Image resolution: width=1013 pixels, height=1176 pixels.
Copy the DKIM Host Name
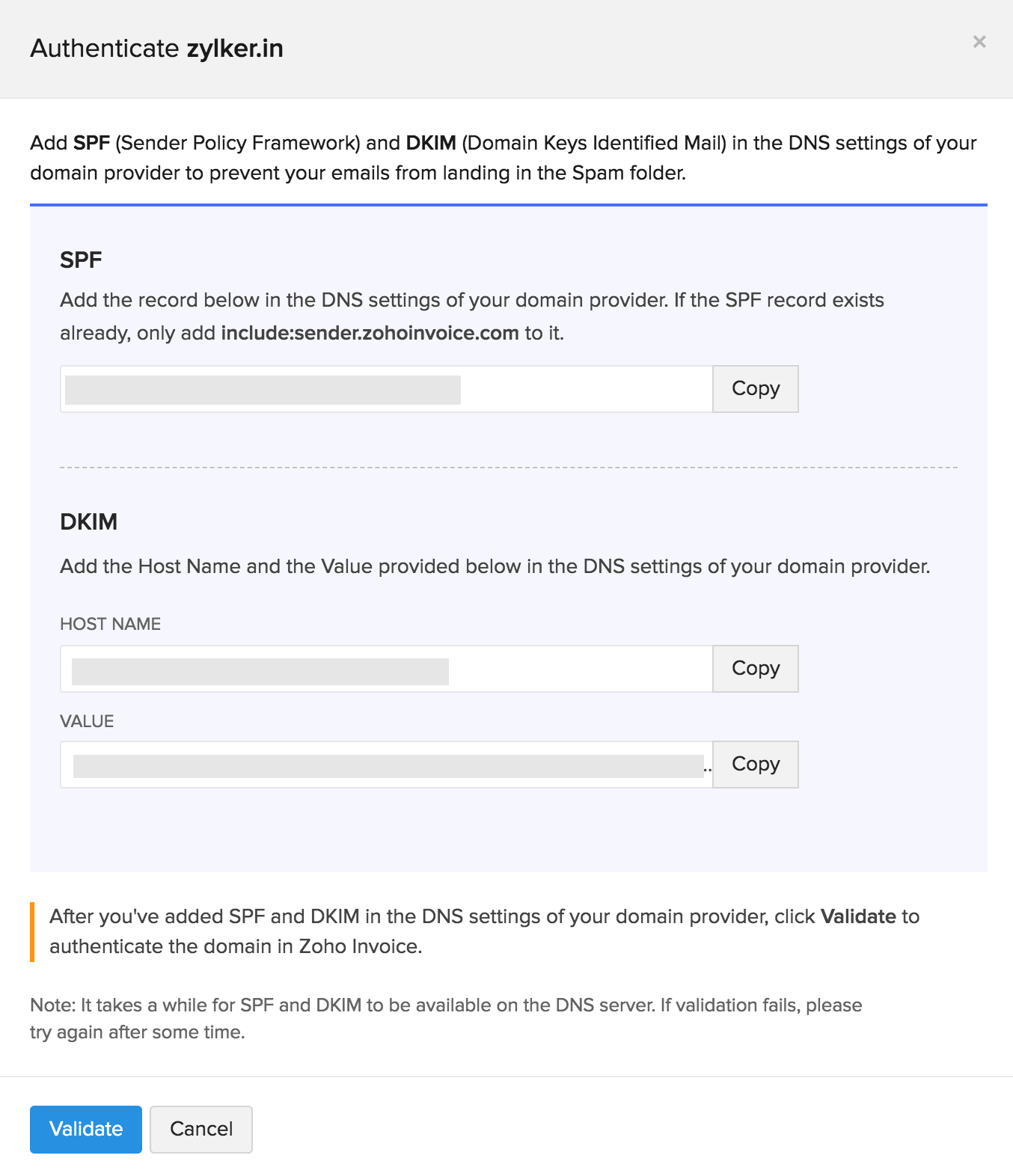tap(755, 668)
